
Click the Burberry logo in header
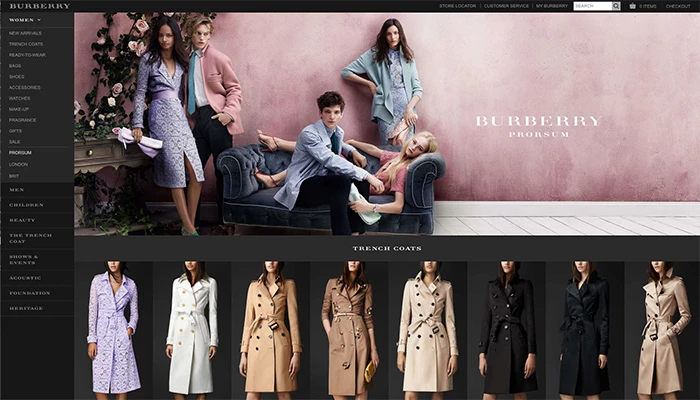(x=40, y=6)
